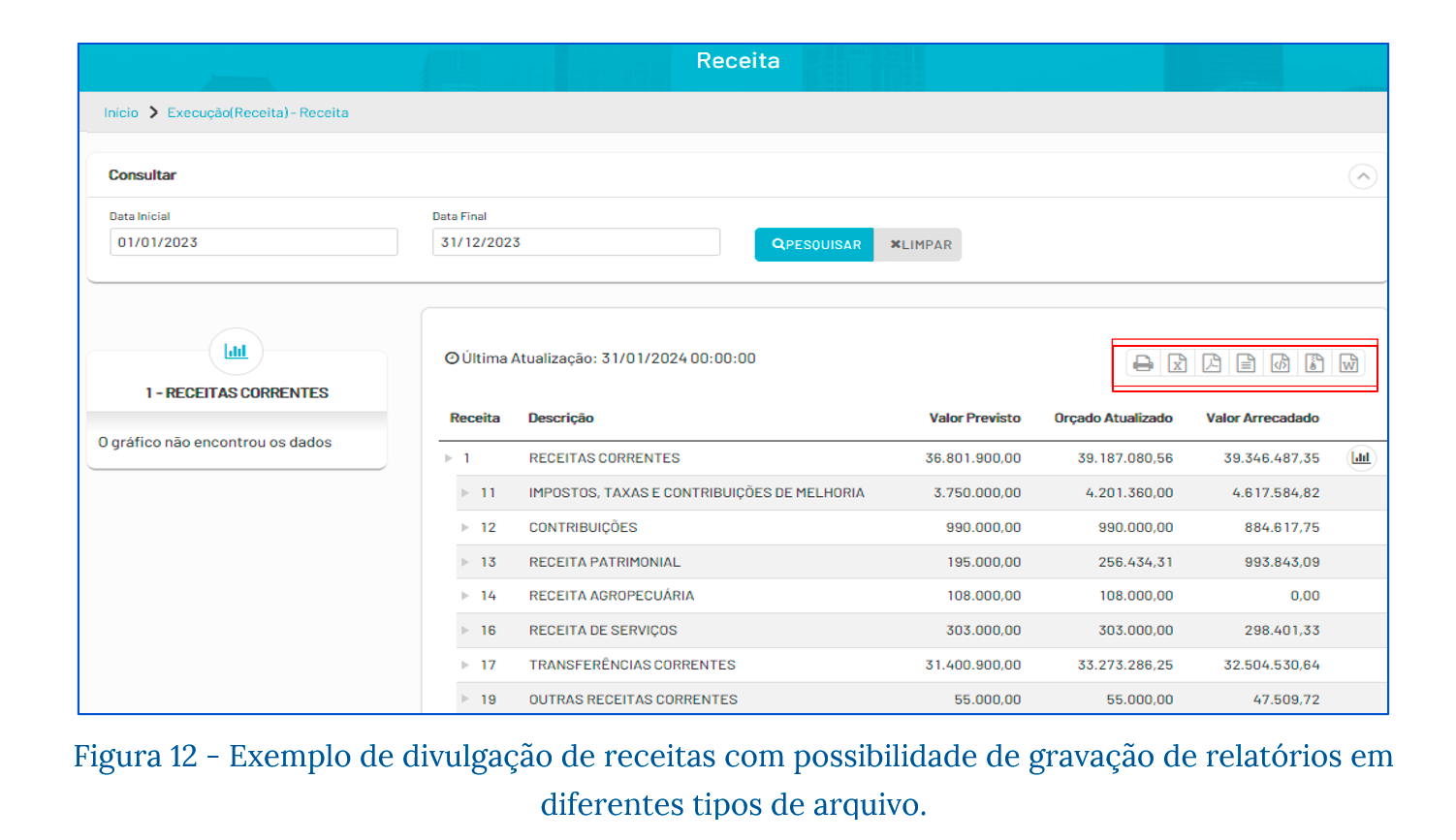Select TRANSFERÊNCIAS CORRENTES description cell
Image resolution: width=1456 pixels, height=840 pixels.
632,666
